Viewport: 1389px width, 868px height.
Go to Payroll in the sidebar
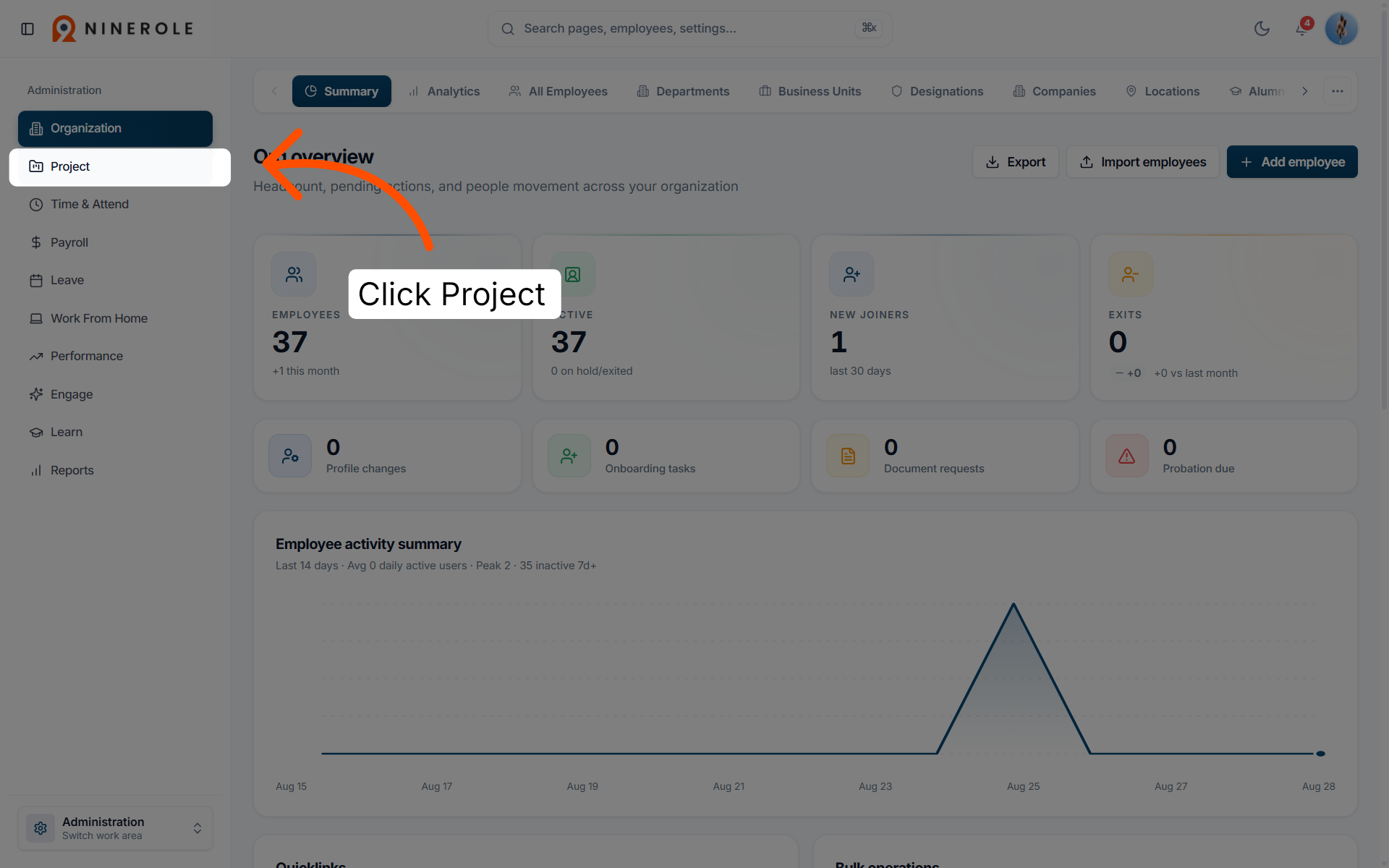coord(115,243)
